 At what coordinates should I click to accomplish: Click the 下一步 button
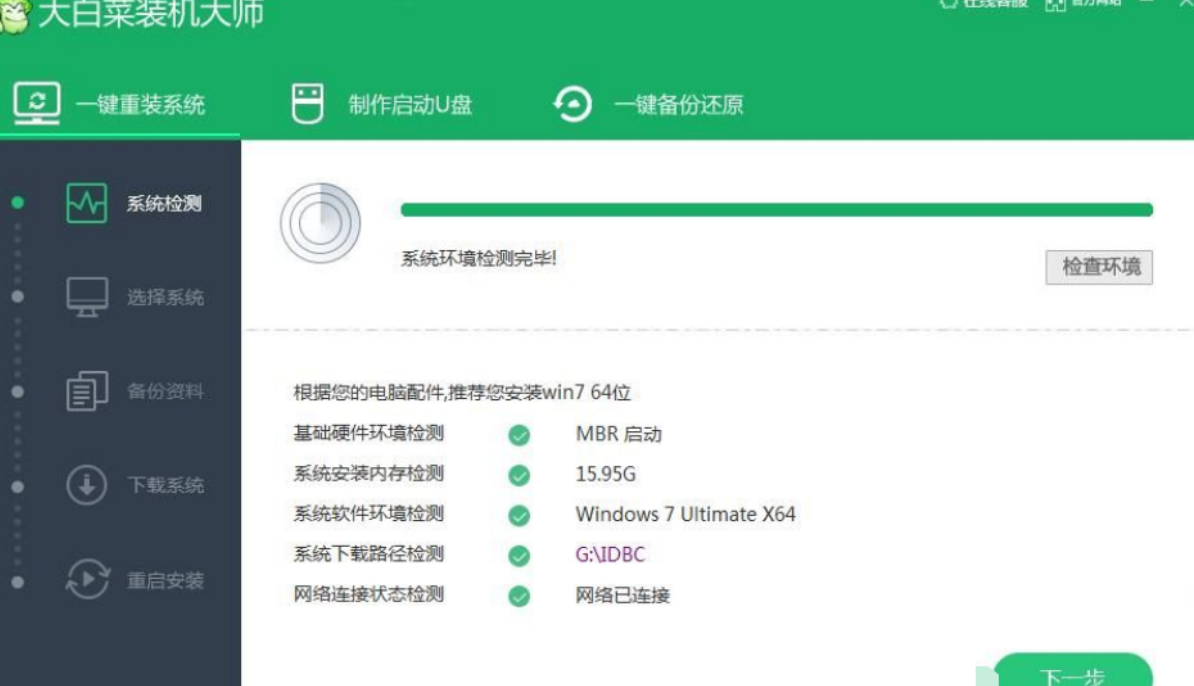1072,672
